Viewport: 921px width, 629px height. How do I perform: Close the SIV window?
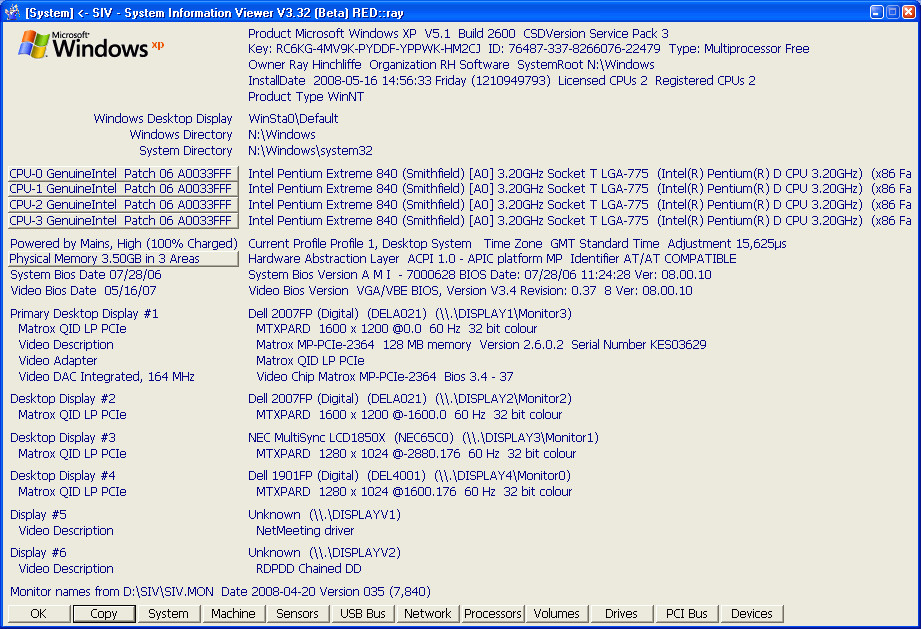click(909, 12)
